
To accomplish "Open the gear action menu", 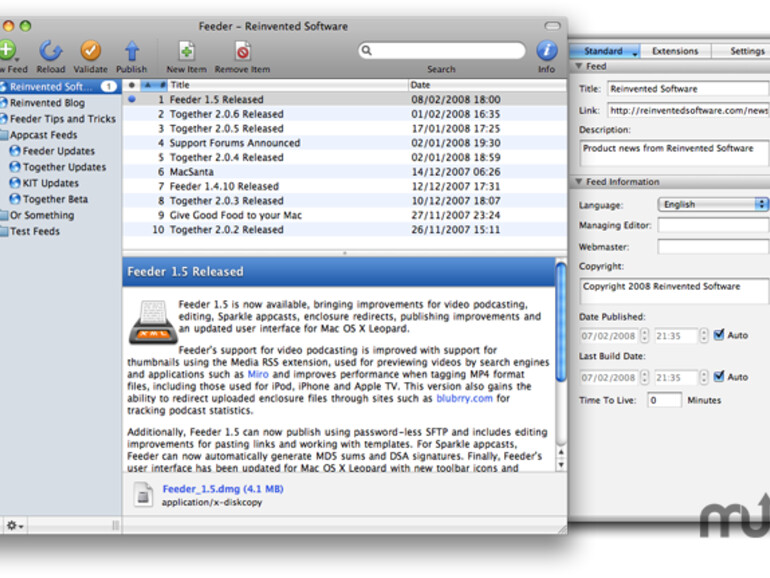I will pos(15,526).
